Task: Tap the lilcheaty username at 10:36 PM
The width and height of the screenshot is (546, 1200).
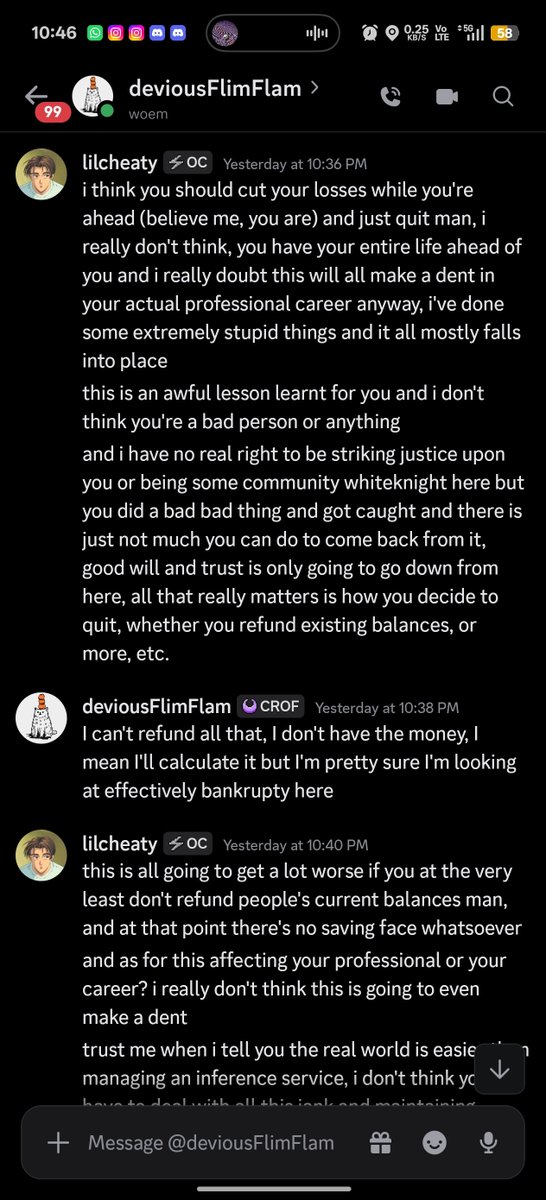Action: click(x=119, y=162)
